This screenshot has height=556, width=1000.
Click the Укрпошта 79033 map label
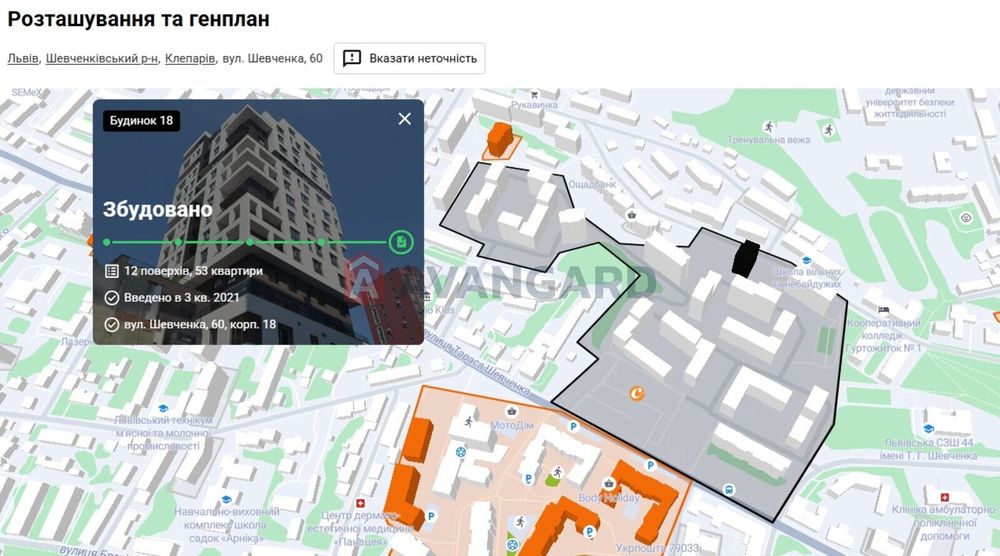coord(658,548)
